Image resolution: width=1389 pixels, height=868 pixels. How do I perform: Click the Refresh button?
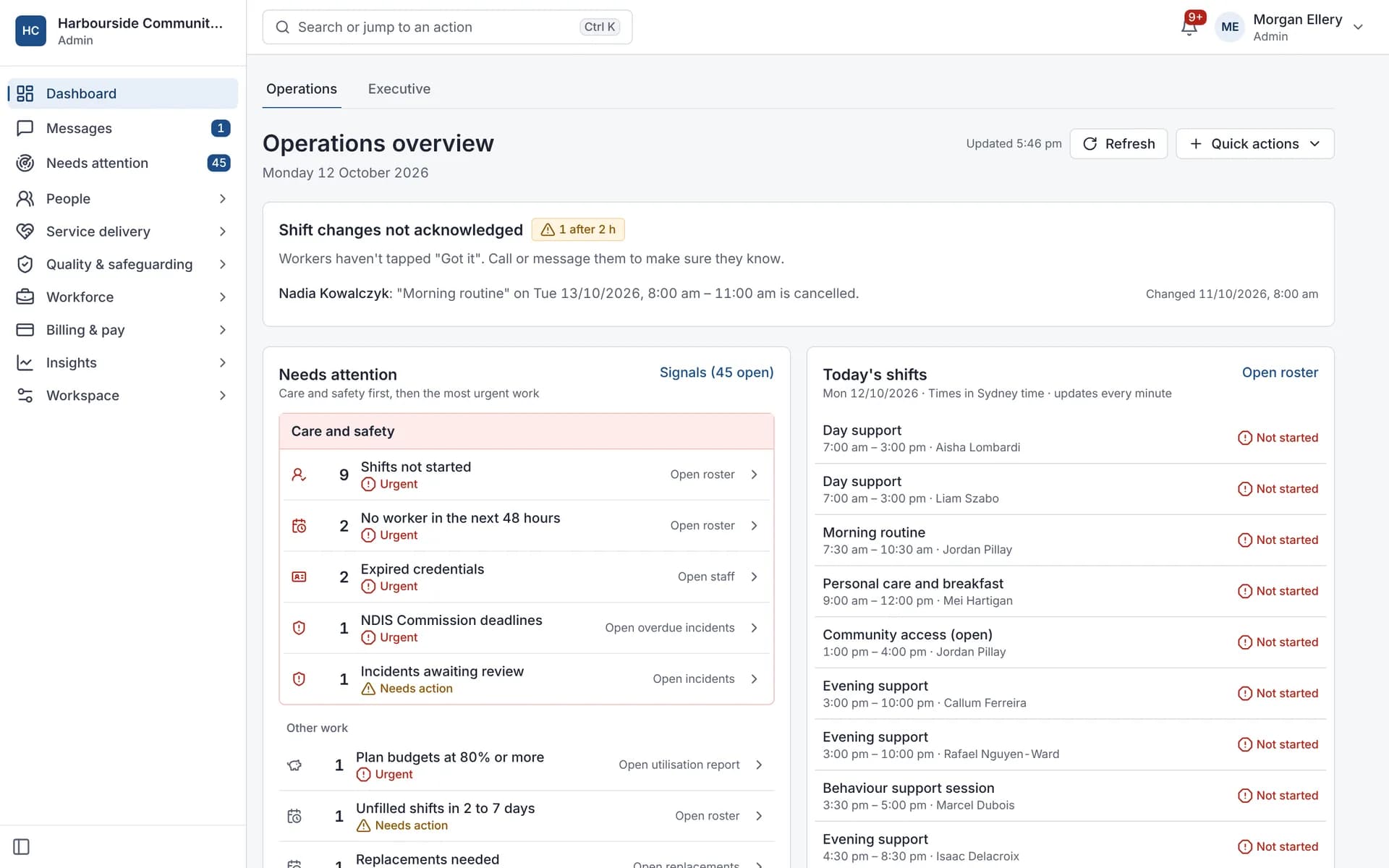tap(1118, 144)
